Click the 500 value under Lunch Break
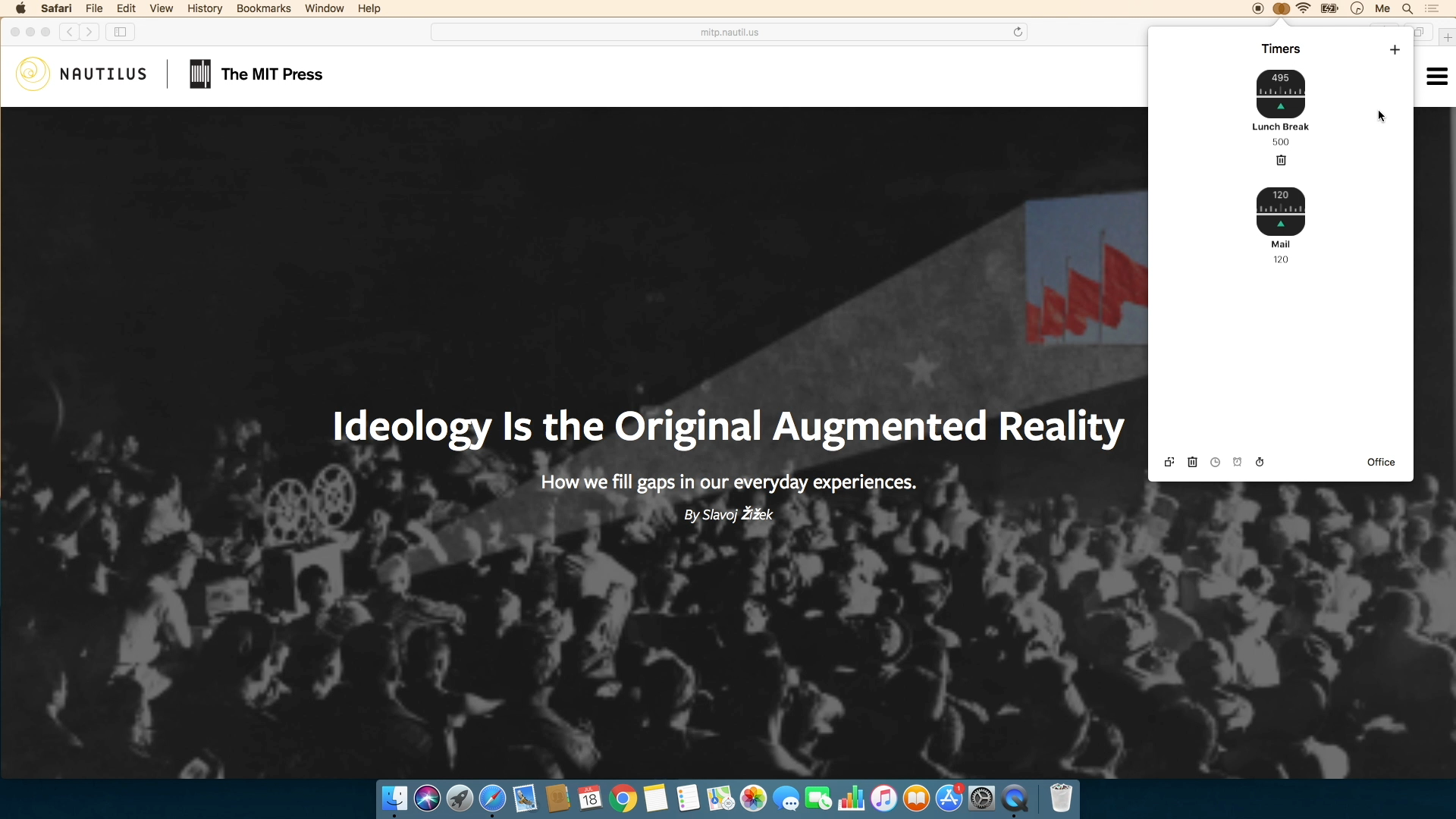The height and width of the screenshot is (819, 1456). (1280, 142)
